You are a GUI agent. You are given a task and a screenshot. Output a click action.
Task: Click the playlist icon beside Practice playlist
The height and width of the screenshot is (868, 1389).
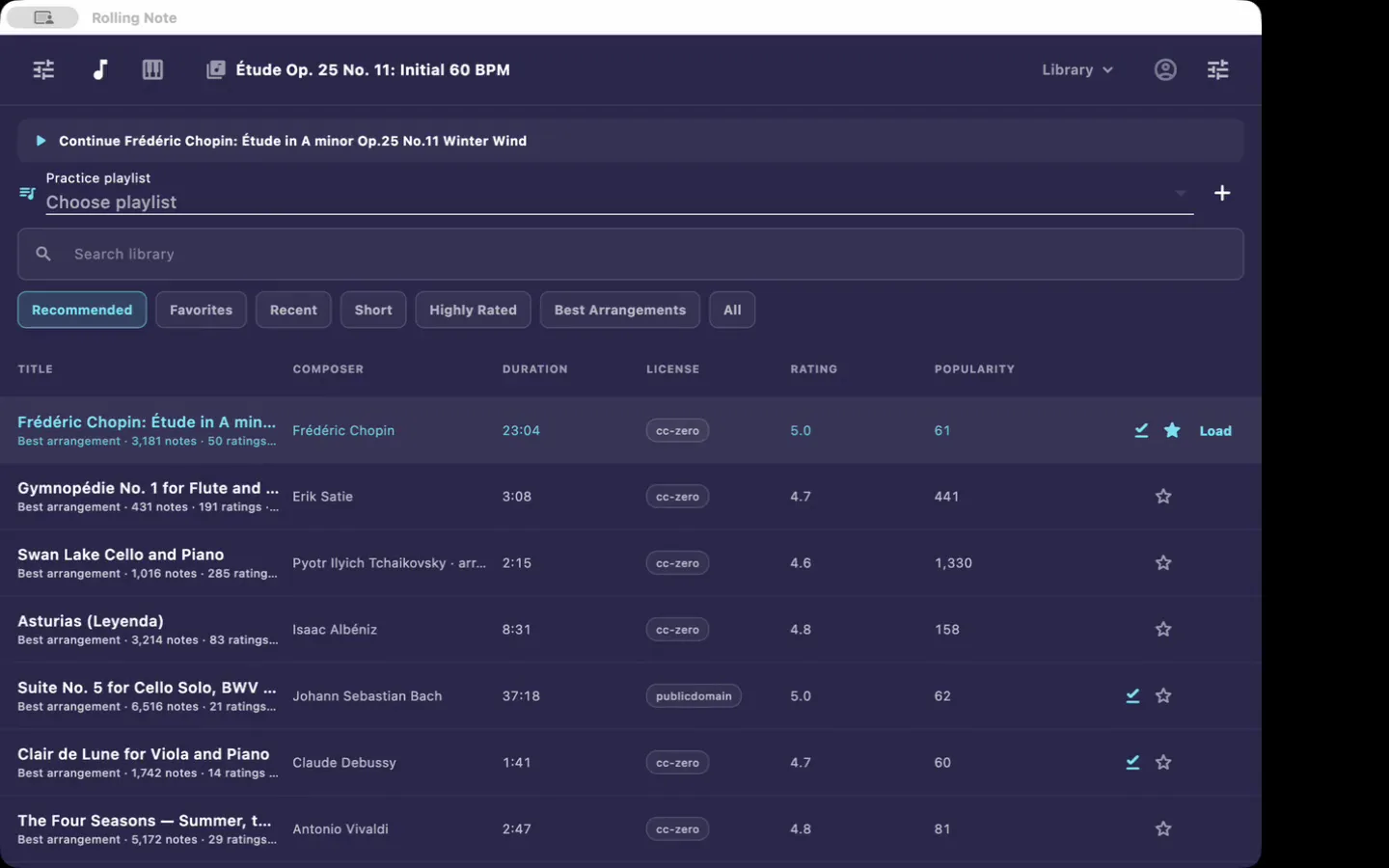27,193
